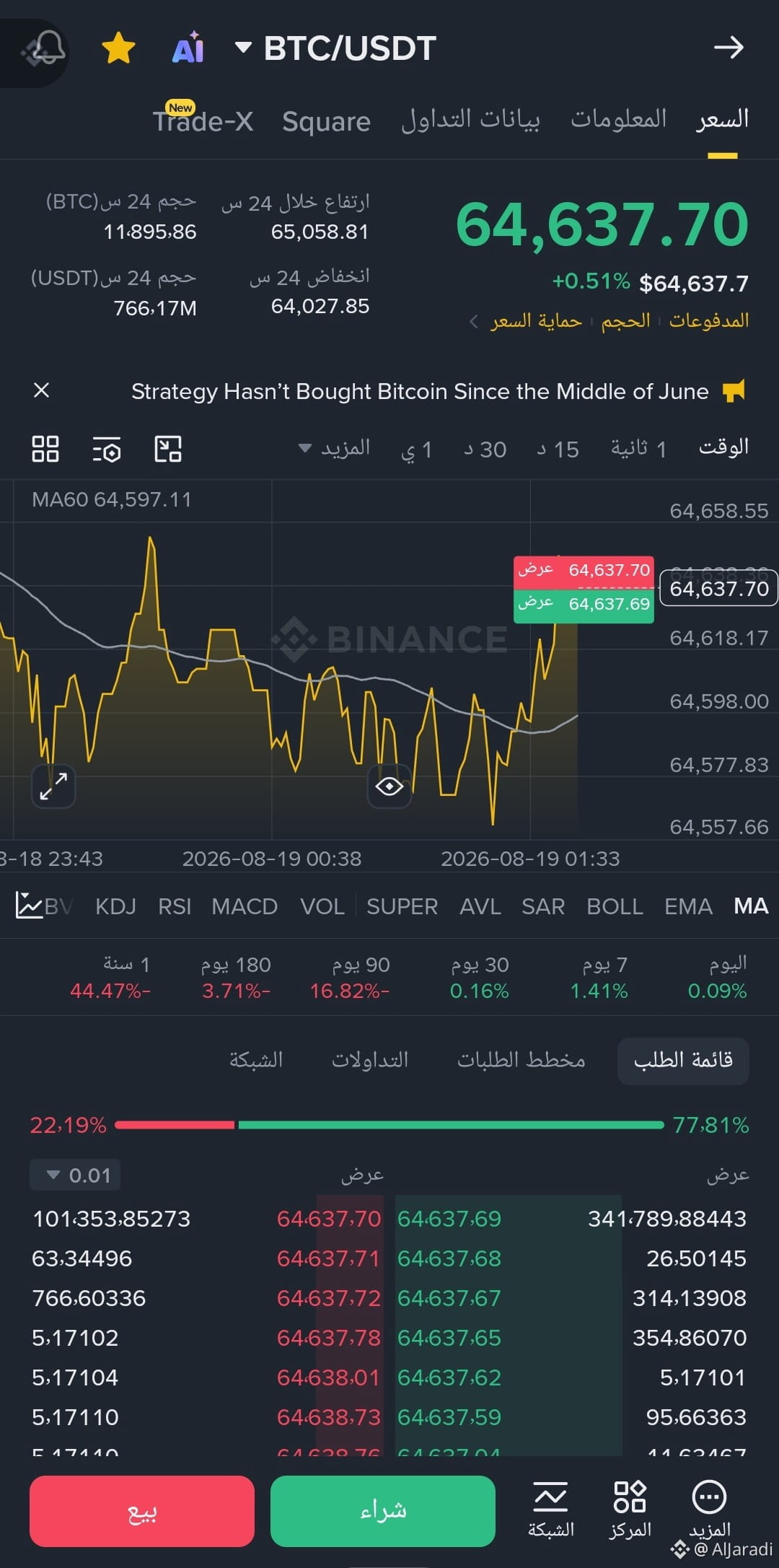Tap the red بيع sell button
This screenshot has width=779, height=1568.
pos(142,1511)
